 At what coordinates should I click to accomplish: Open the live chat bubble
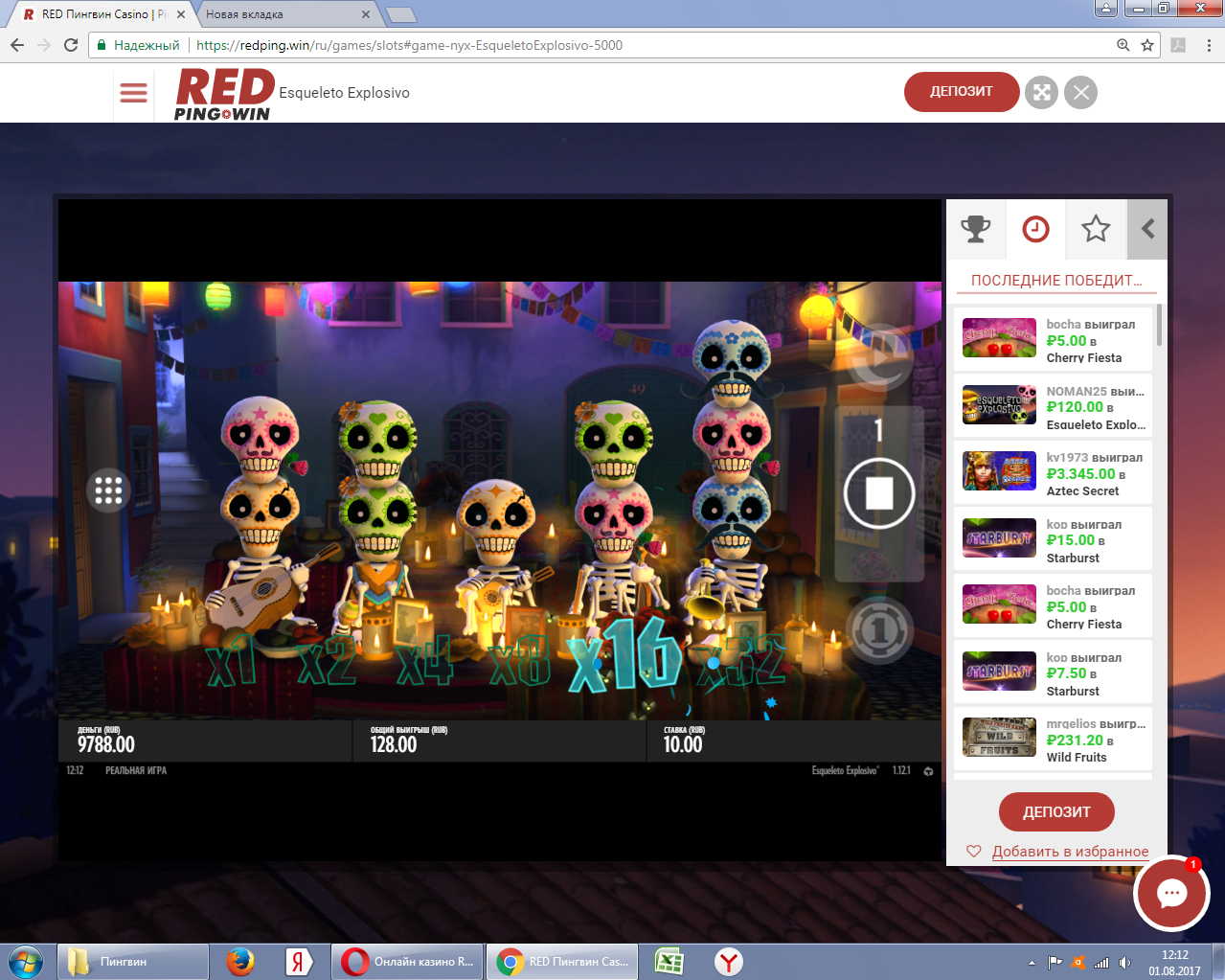click(x=1171, y=893)
